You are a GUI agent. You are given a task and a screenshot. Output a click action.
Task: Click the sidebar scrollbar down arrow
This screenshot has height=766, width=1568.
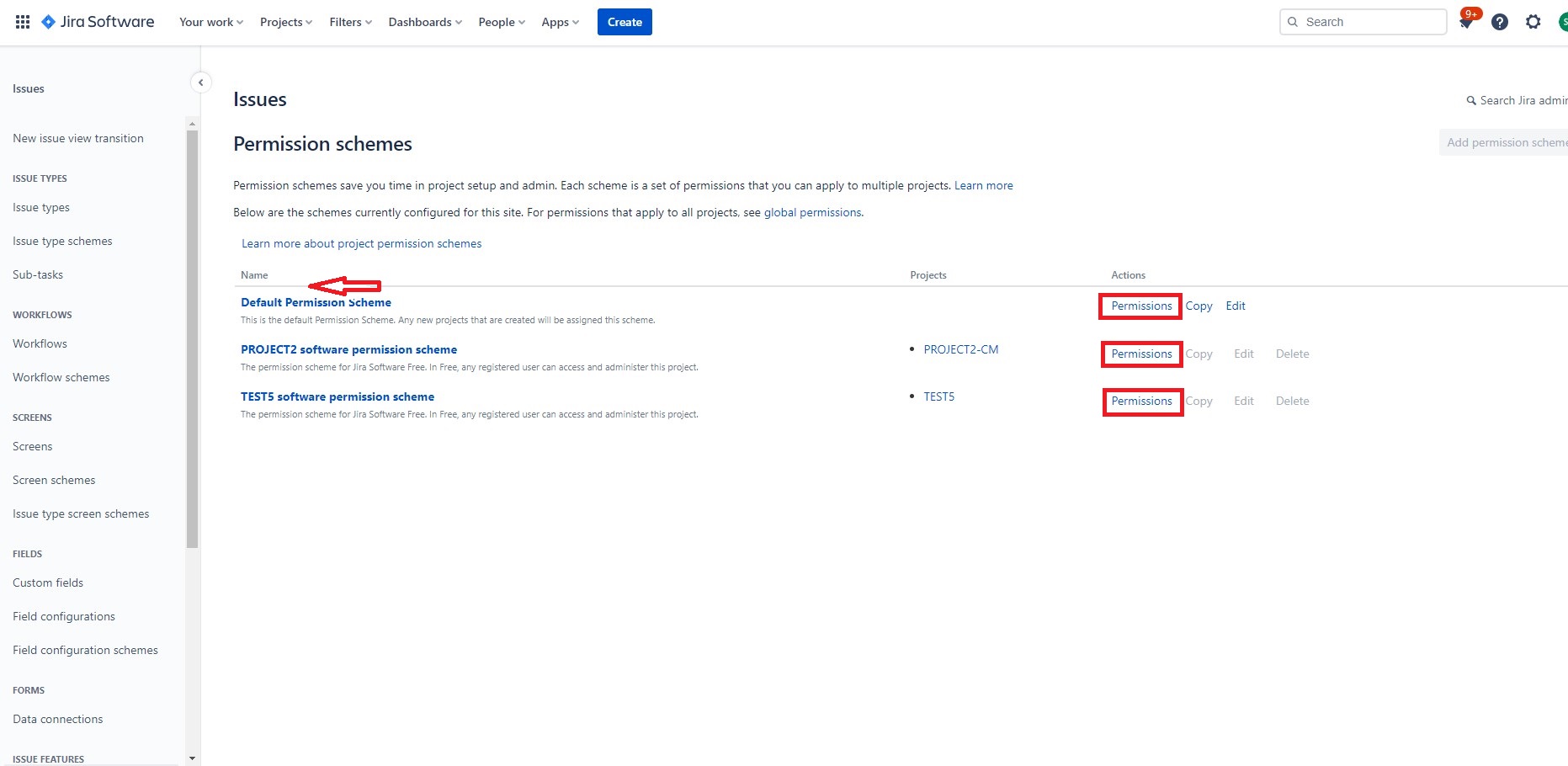click(192, 758)
